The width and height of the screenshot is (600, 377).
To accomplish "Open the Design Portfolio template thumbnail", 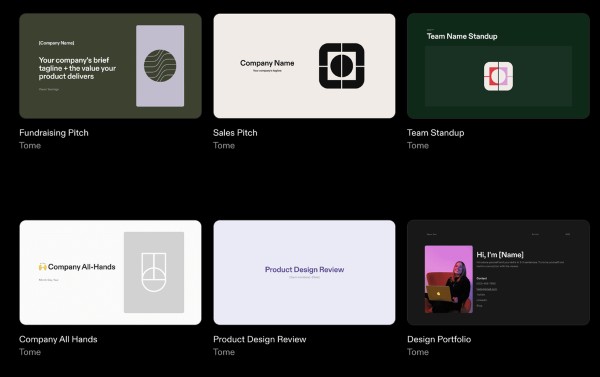I will pos(498,273).
